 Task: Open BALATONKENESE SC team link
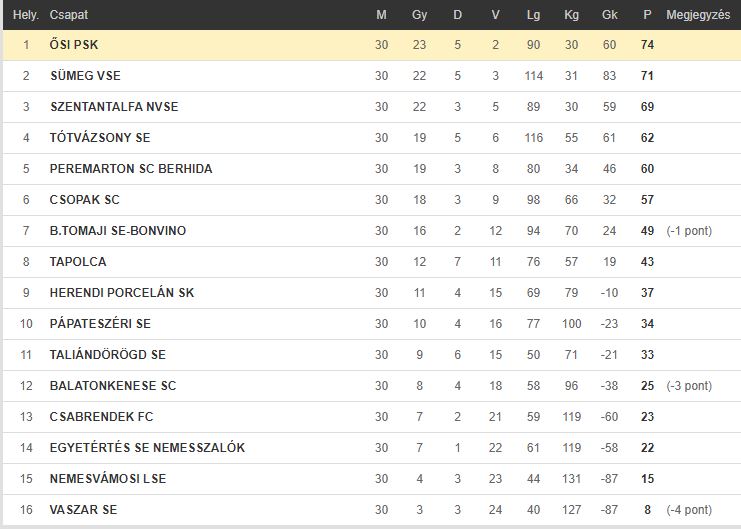(x=113, y=386)
